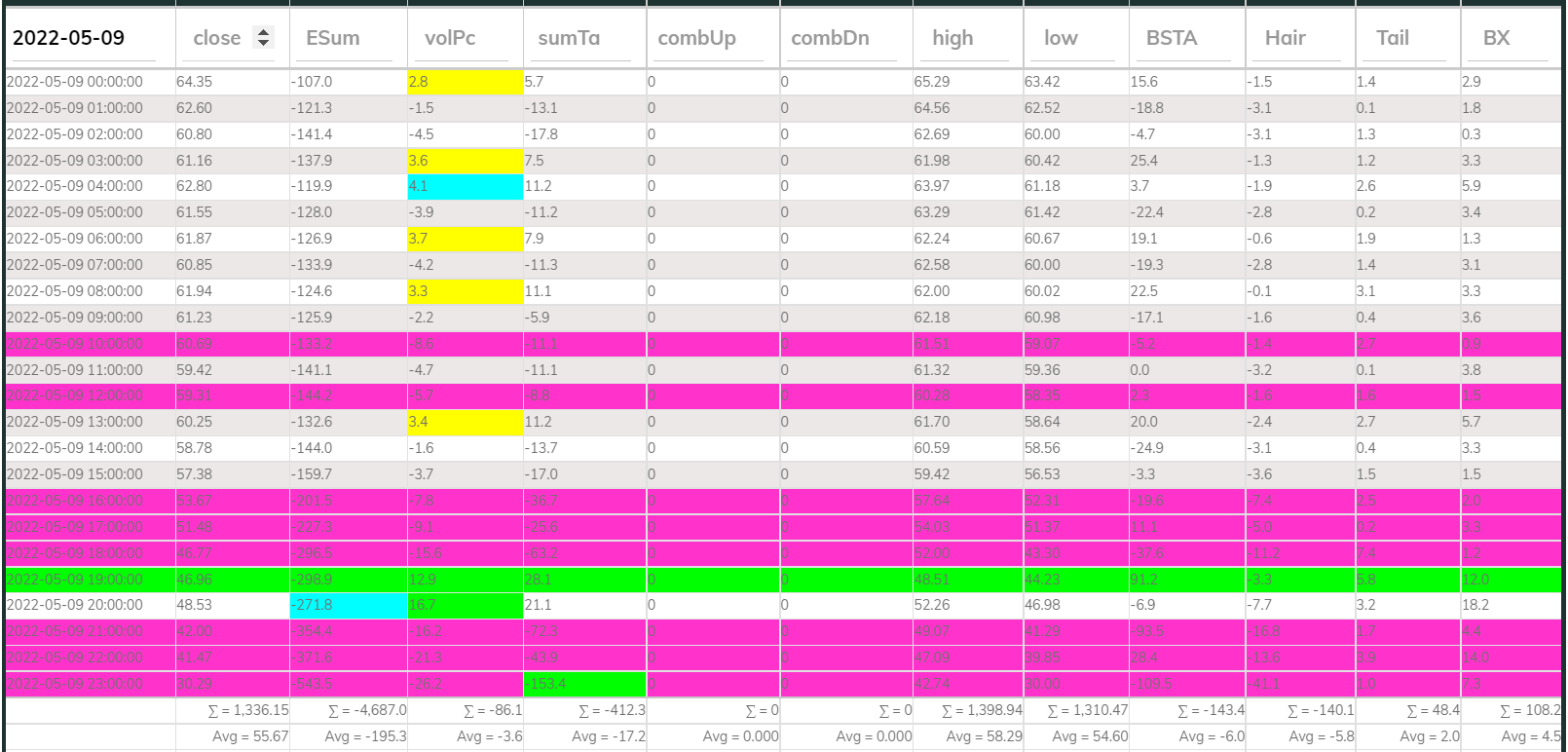
Task: Select the 2022-05-09 20:00:00 row timestamp
Action: (75, 605)
